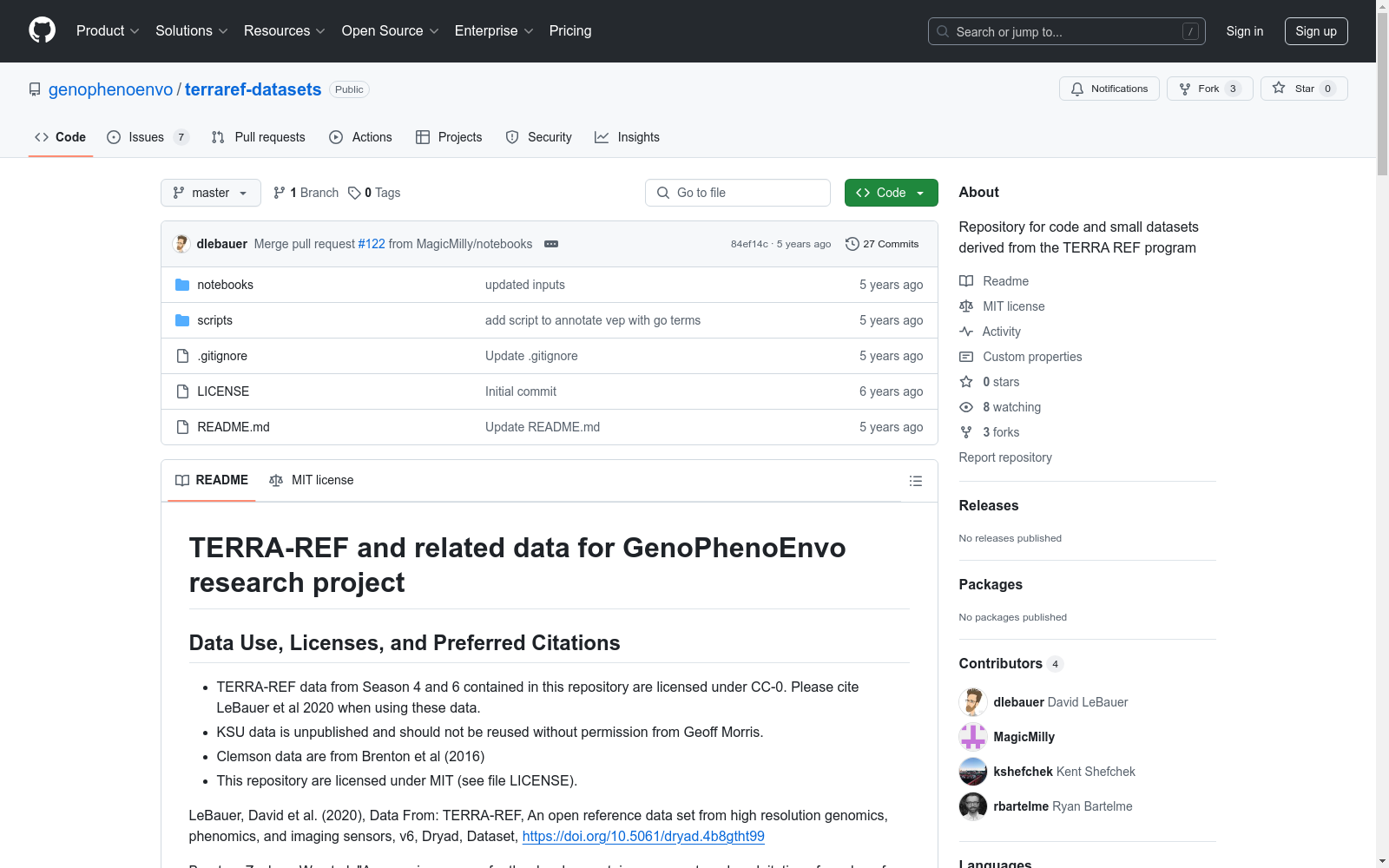This screenshot has width=1389, height=868.
Task: Open the 0 Tags link
Action: [x=374, y=193]
